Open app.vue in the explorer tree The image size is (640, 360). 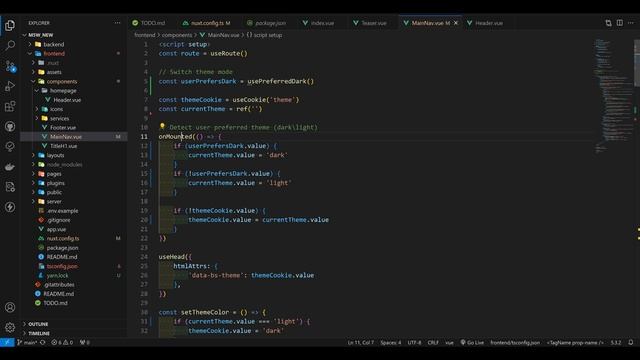click(56, 229)
